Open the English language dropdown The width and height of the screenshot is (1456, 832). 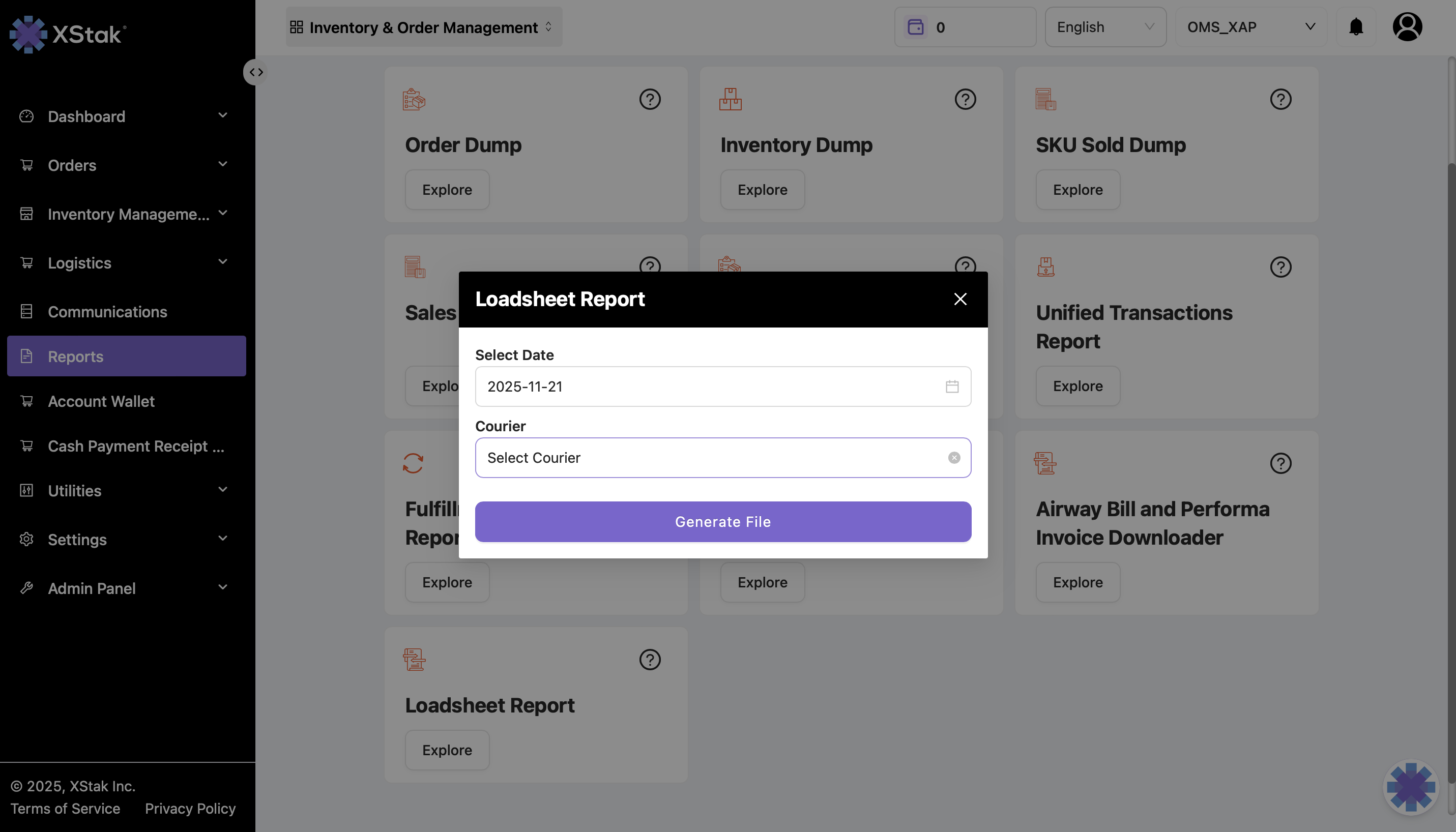pos(1104,27)
